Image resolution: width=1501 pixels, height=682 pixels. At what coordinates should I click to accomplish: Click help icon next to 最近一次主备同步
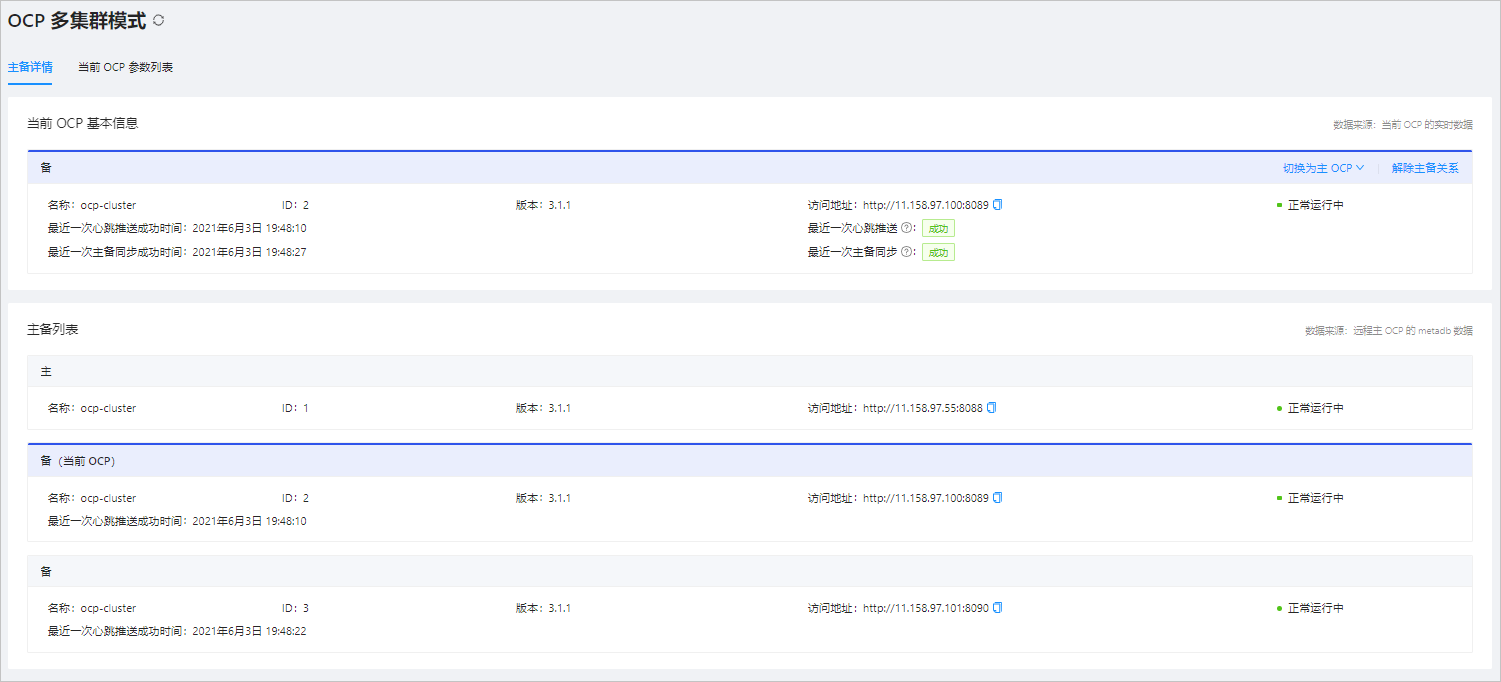click(x=906, y=252)
